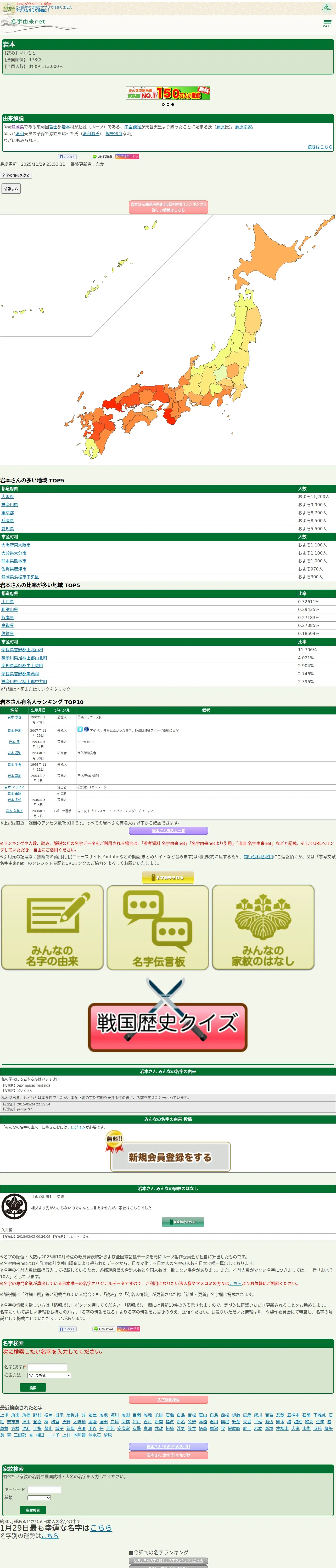336x1568 pixels.
Task: Open 上甲 in recently searched names
Action: pos(4,1415)
